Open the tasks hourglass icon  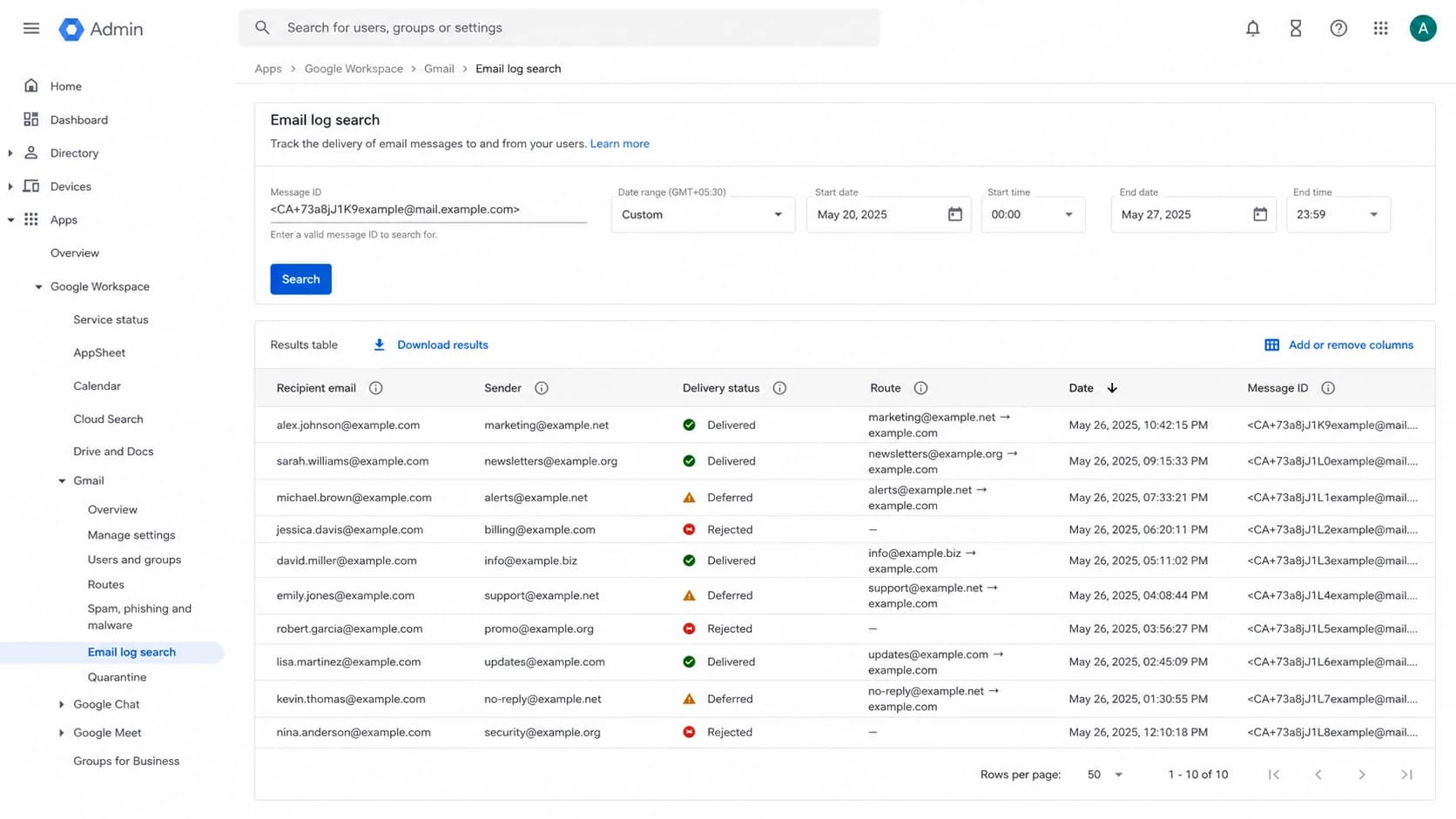[1296, 29]
